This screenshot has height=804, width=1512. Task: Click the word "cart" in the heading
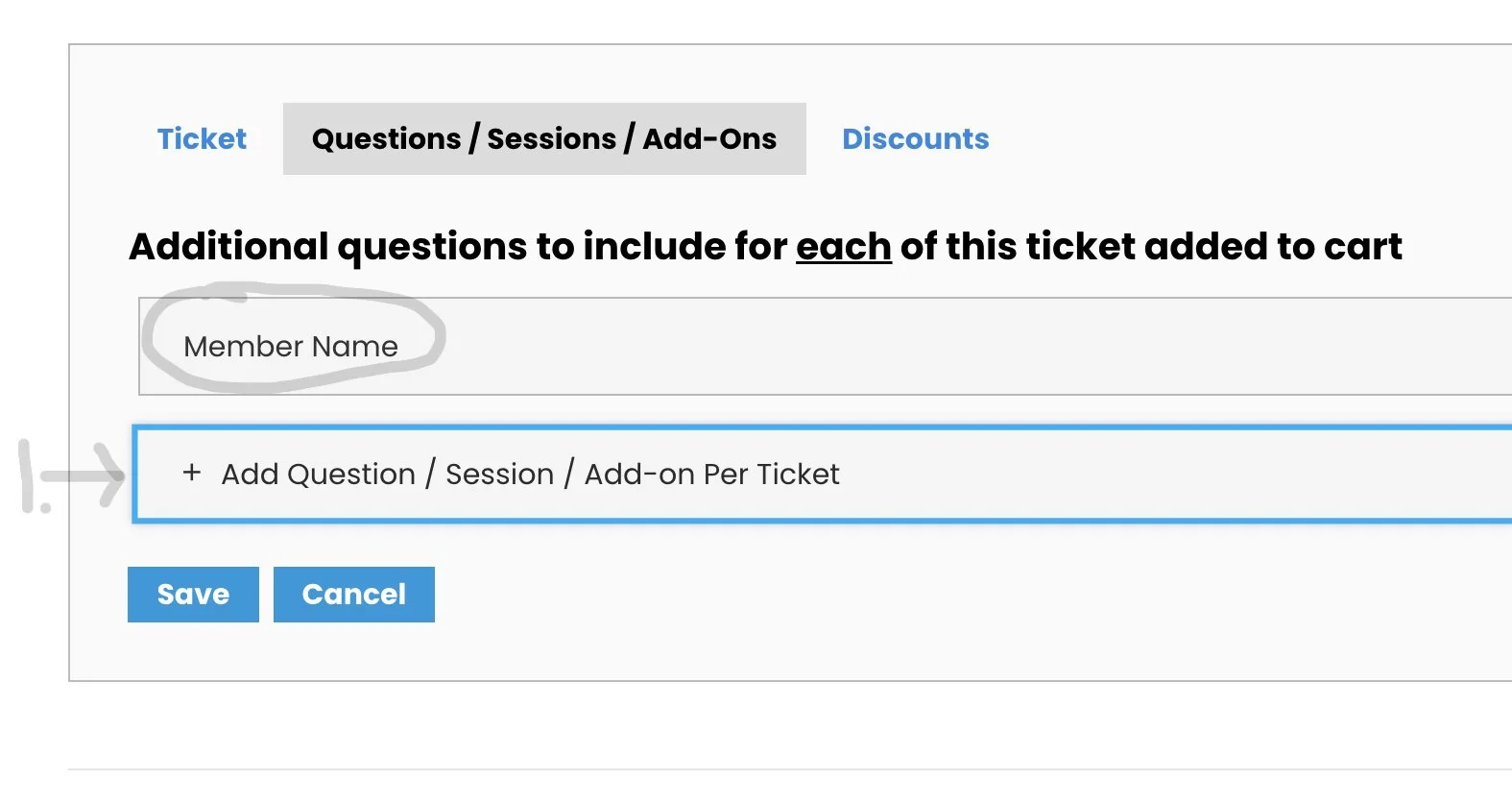coord(1363,247)
